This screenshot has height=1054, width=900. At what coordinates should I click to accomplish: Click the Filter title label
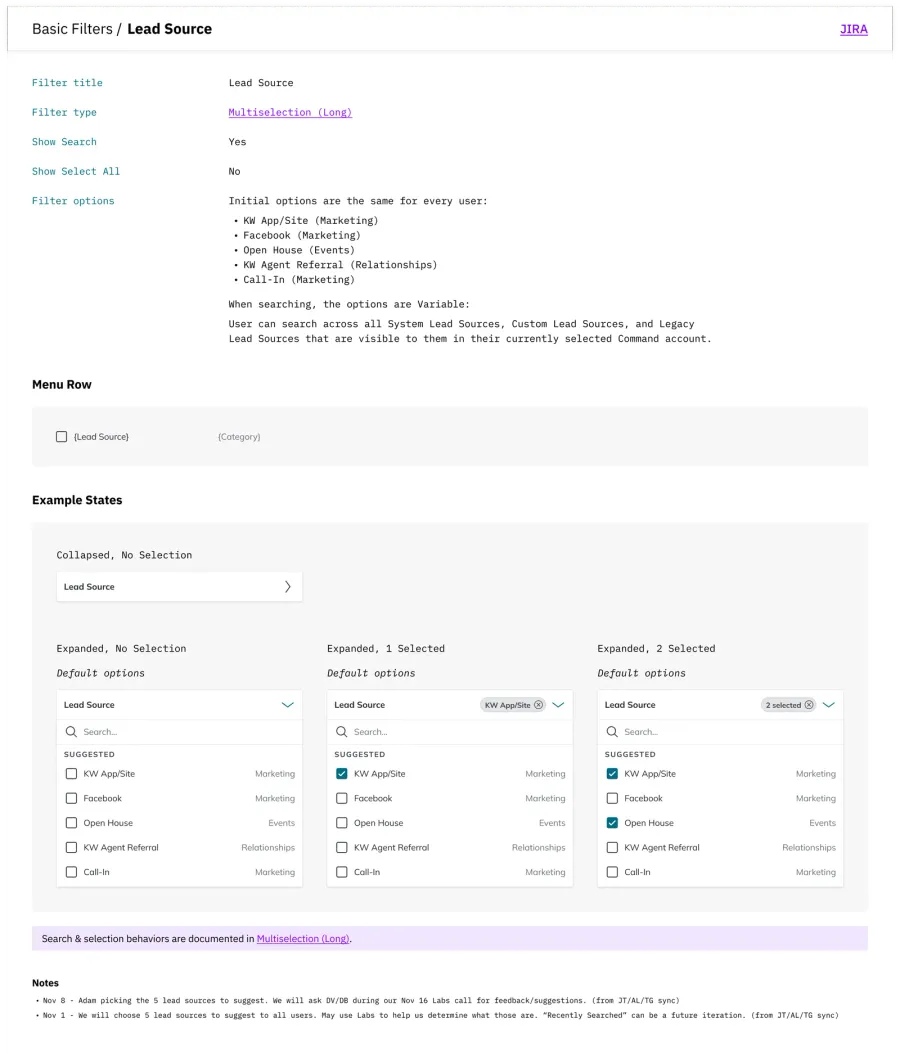(67, 83)
